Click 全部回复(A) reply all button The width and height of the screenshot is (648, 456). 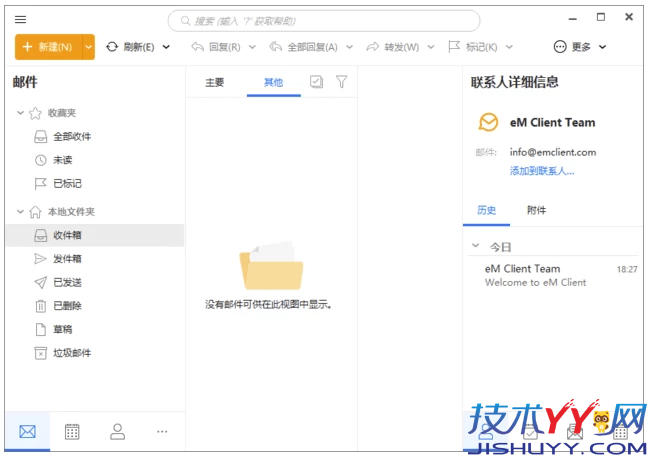point(304,47)
